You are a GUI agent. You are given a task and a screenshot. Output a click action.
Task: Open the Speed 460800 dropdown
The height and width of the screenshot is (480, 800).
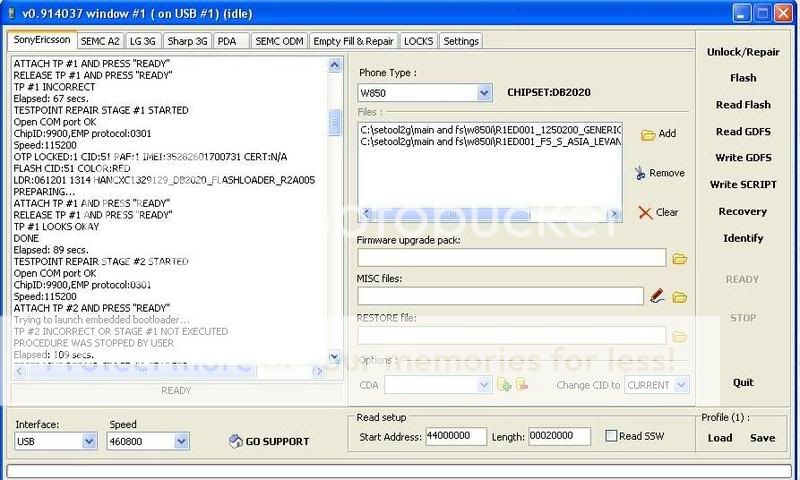coord(181,441)
